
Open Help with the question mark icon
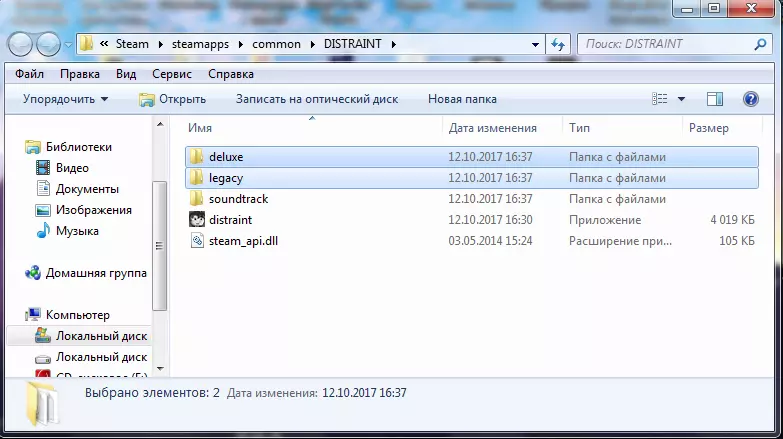pos(751,99)
